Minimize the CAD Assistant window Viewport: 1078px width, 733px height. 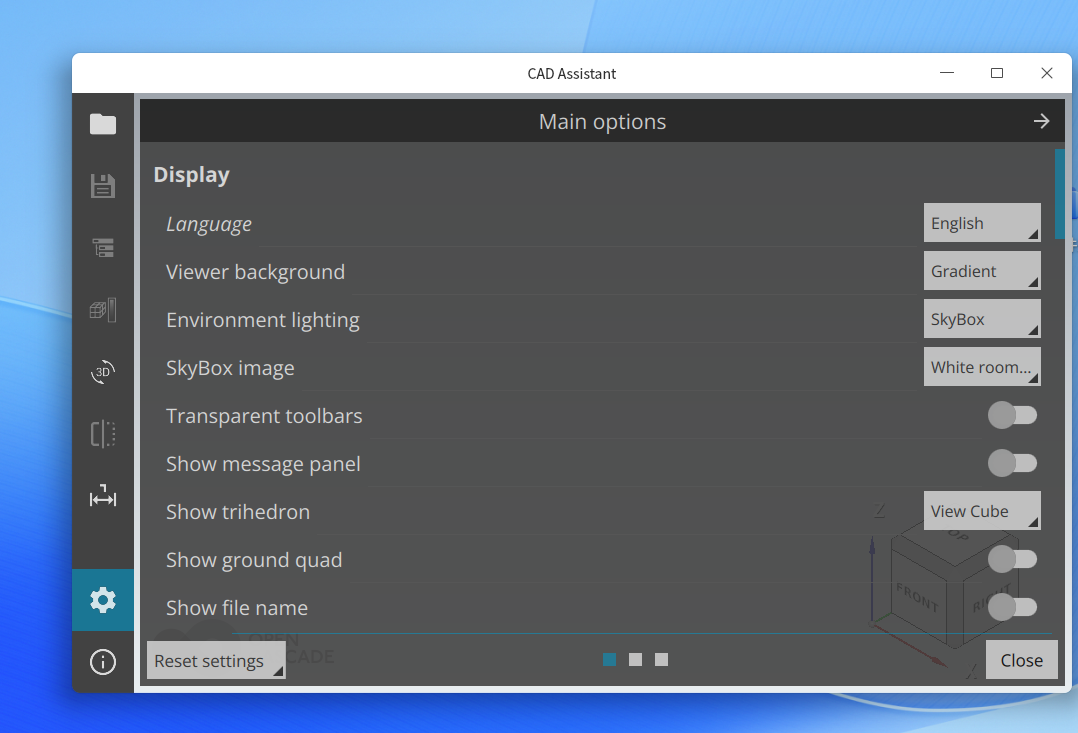(947, 73)
